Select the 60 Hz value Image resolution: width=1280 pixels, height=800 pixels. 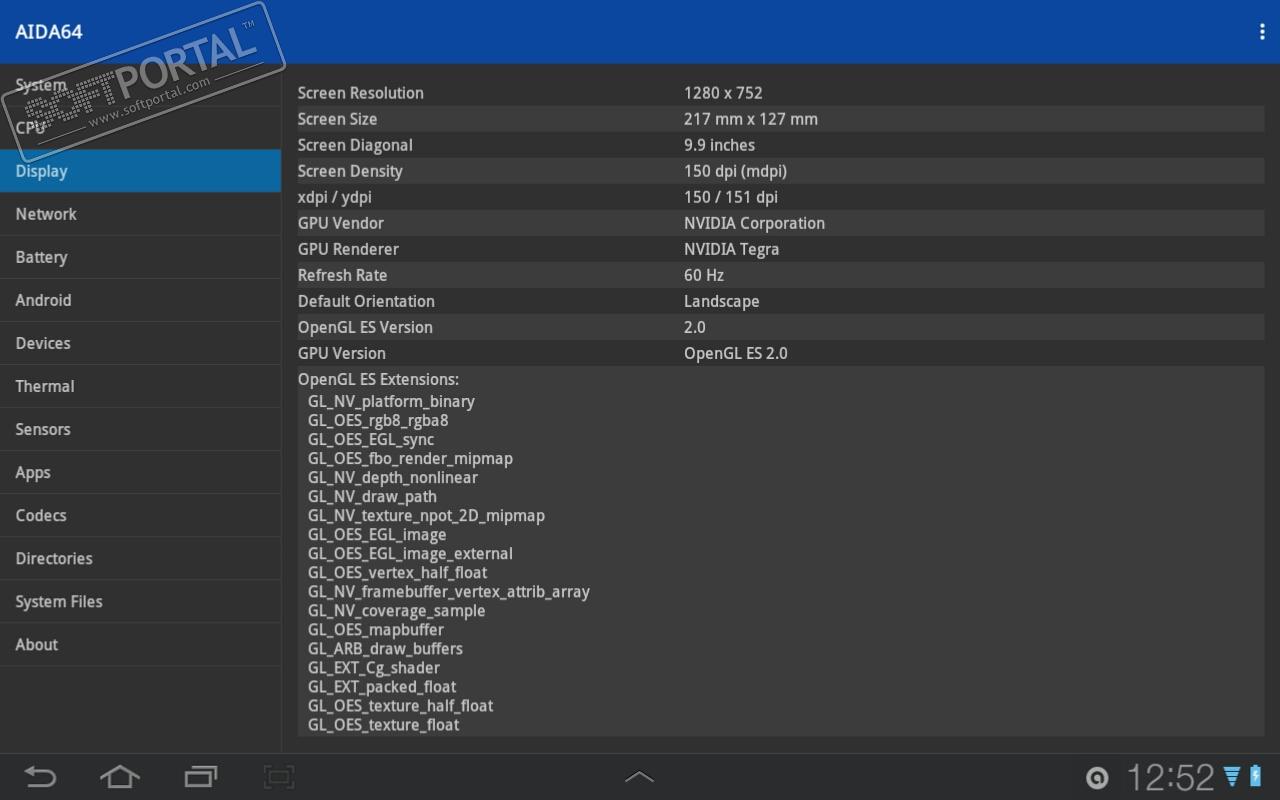tap(704, 275)
